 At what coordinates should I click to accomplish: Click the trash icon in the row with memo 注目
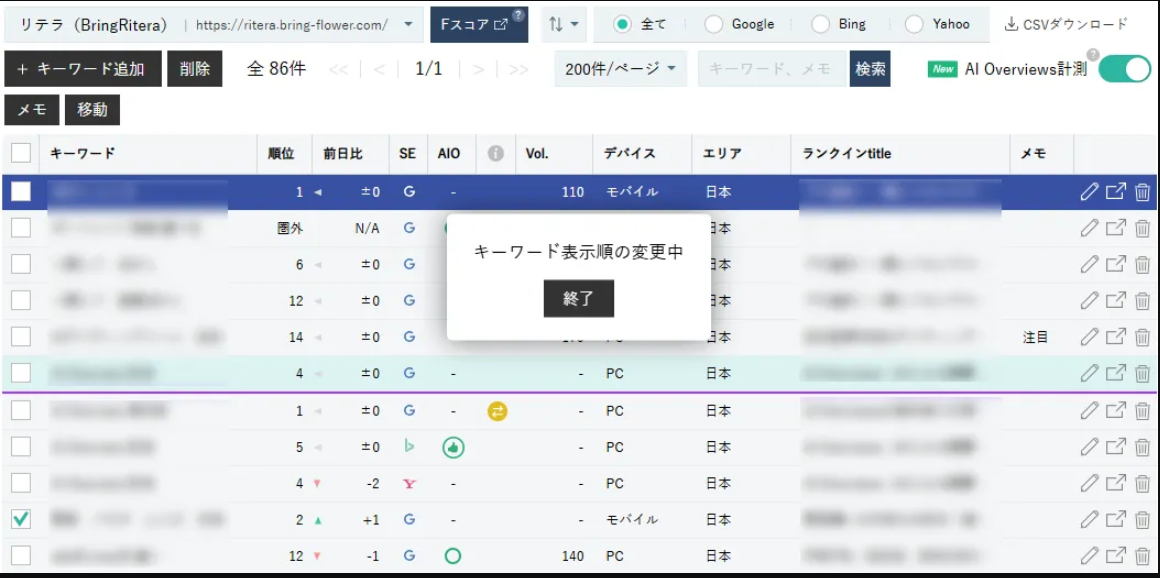[1142, 337]
